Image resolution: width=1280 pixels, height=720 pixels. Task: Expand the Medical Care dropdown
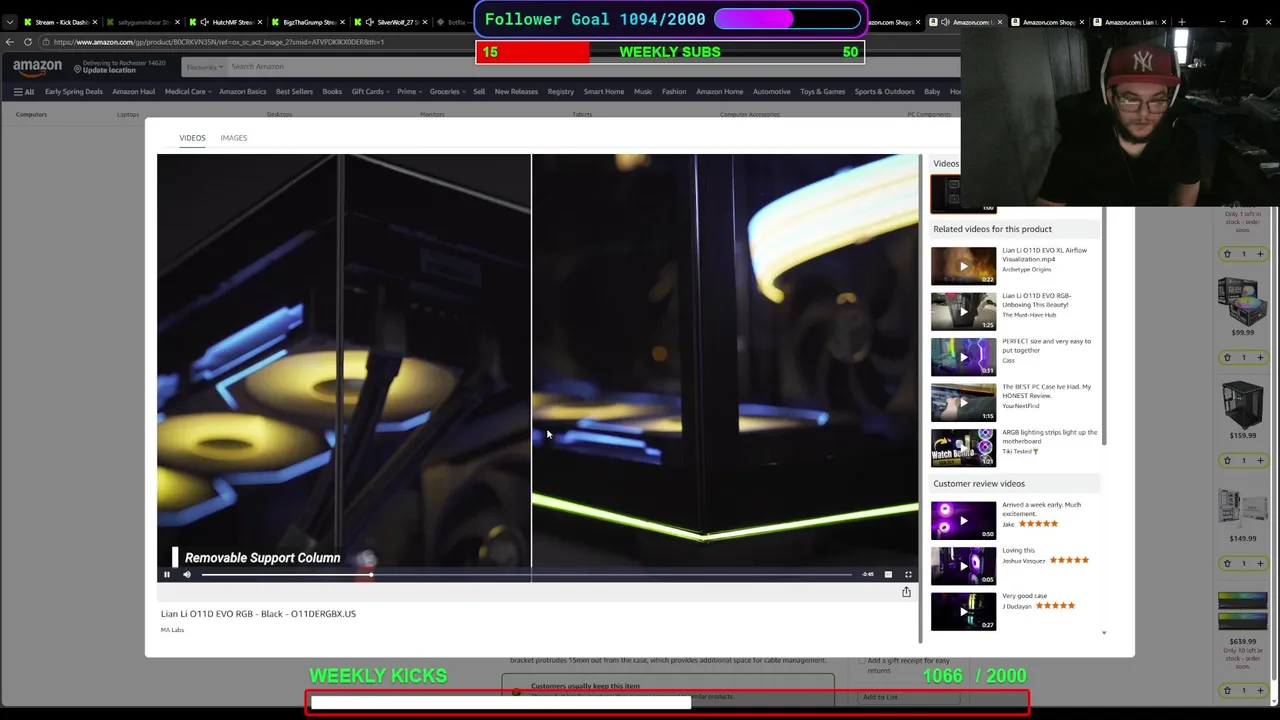click(x=188, y=92)
